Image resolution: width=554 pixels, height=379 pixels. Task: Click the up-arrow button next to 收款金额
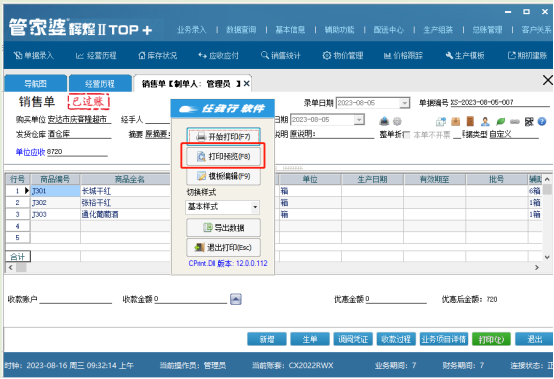coord(236,299)
